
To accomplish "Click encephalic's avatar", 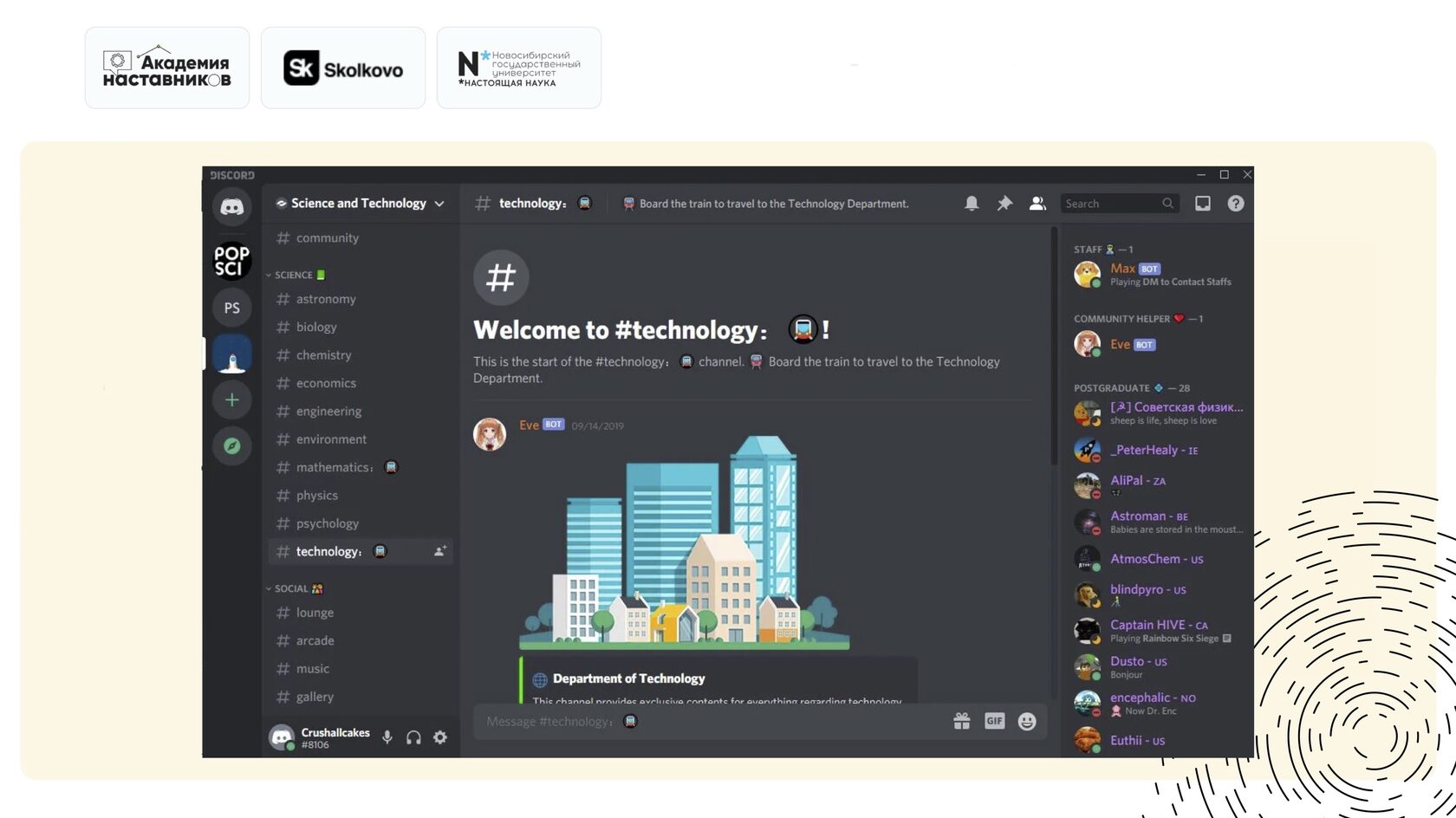I will point(1087,703).
